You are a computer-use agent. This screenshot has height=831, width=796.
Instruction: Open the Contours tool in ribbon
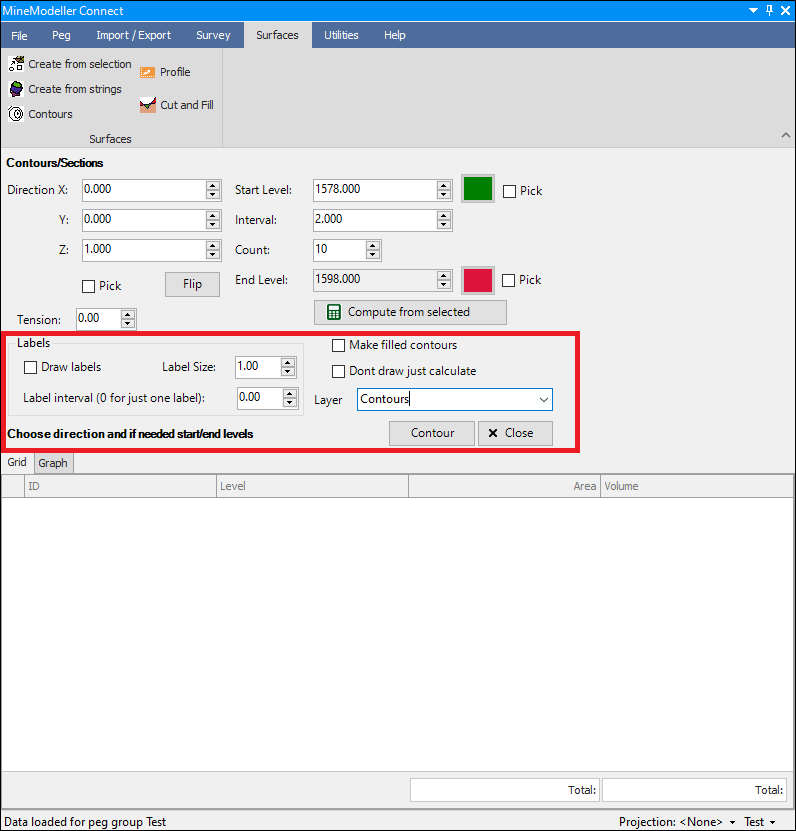[16, 114]
